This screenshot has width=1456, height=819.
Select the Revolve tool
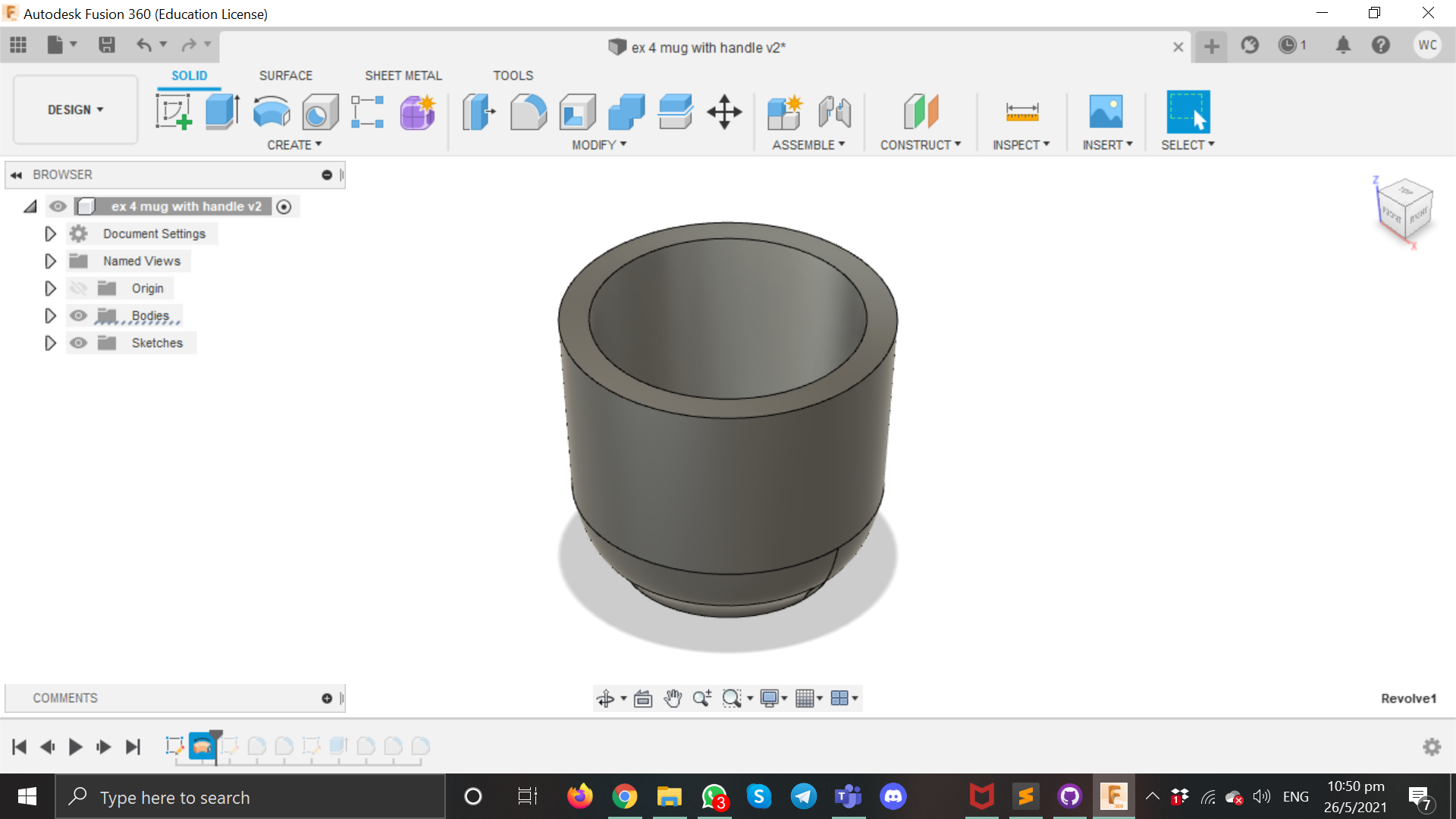coord(271,111)
